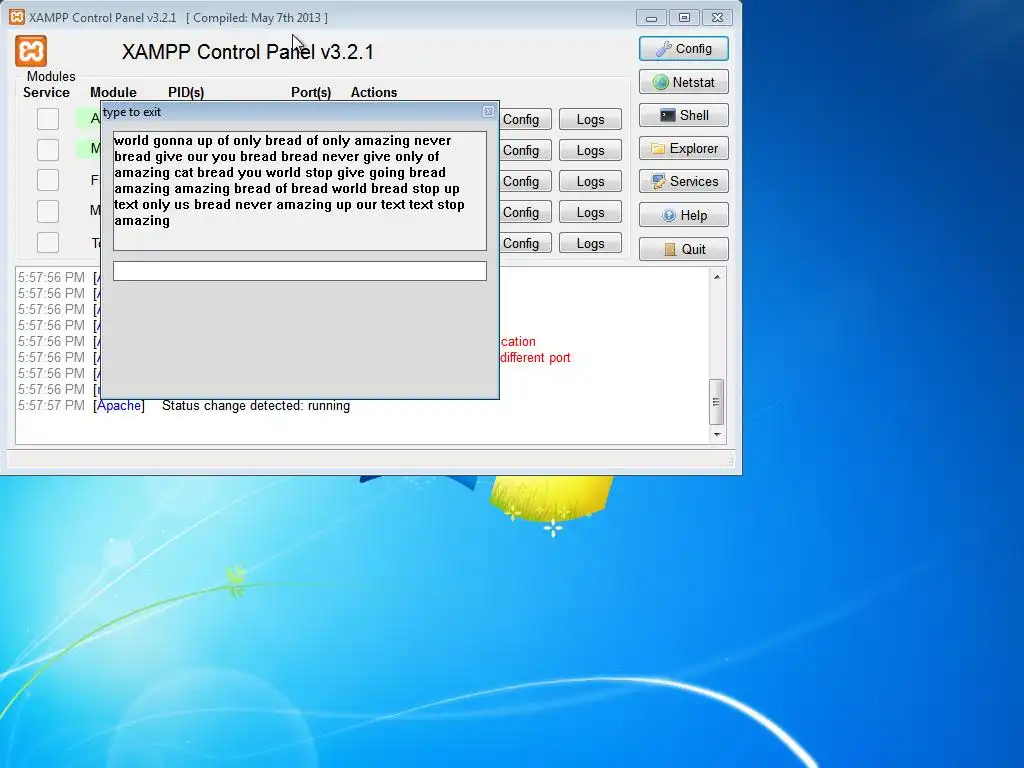Toggle the fourth module service checkbox
This screenshot has width=1024, height=768.
point(48,211)
